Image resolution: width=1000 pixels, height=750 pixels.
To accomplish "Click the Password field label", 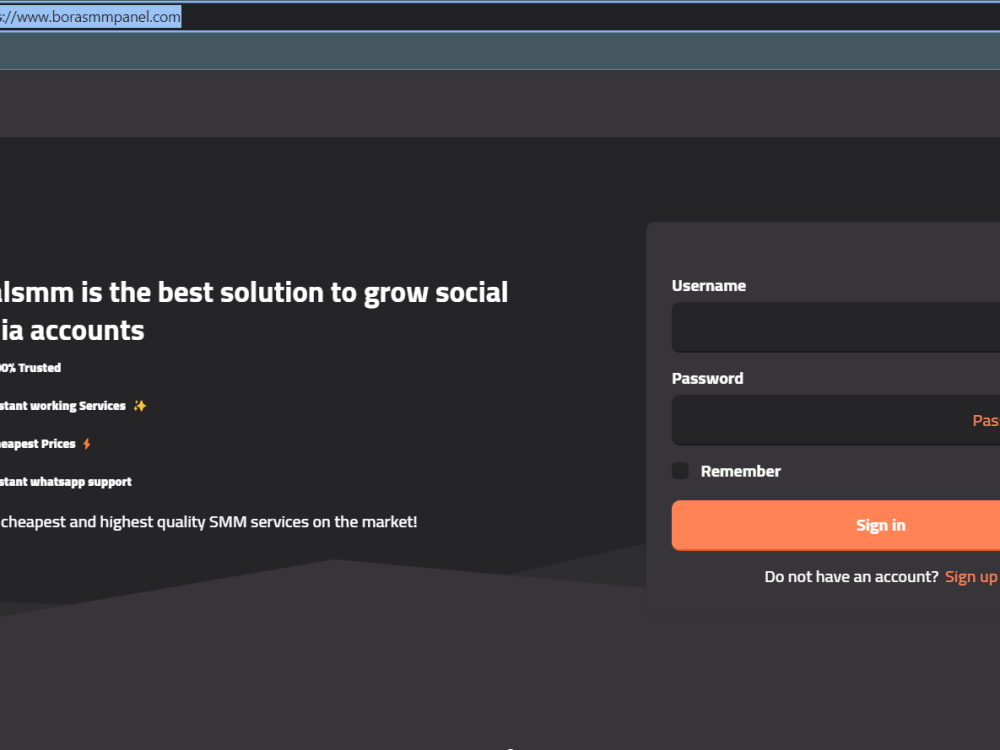I will [x=707, y=378].
